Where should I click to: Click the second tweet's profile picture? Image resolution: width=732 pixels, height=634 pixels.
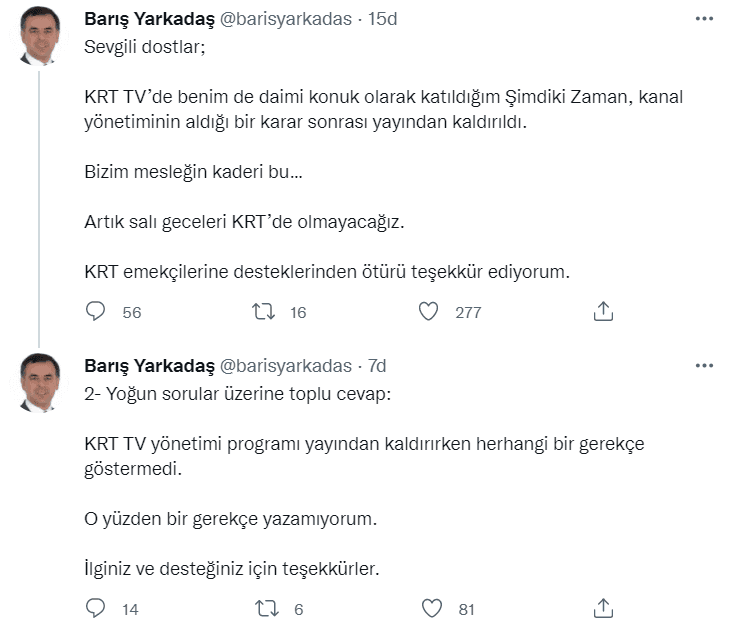(40, 382)
